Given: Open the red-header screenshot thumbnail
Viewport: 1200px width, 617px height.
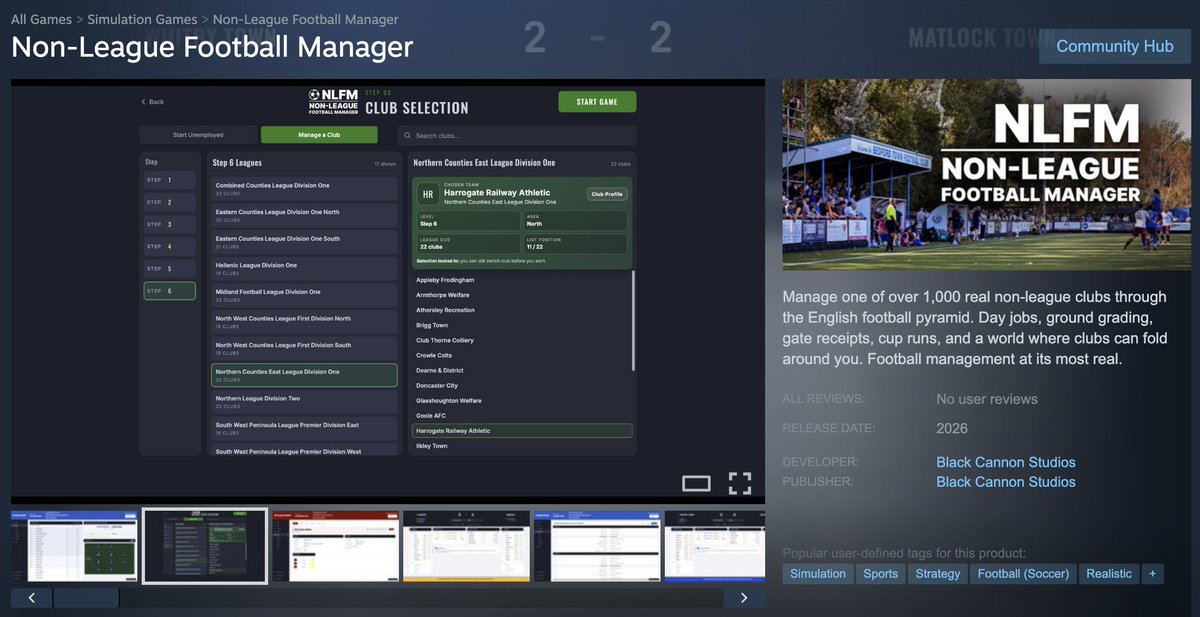Looking at the screenshot, I should pos(335,546).
